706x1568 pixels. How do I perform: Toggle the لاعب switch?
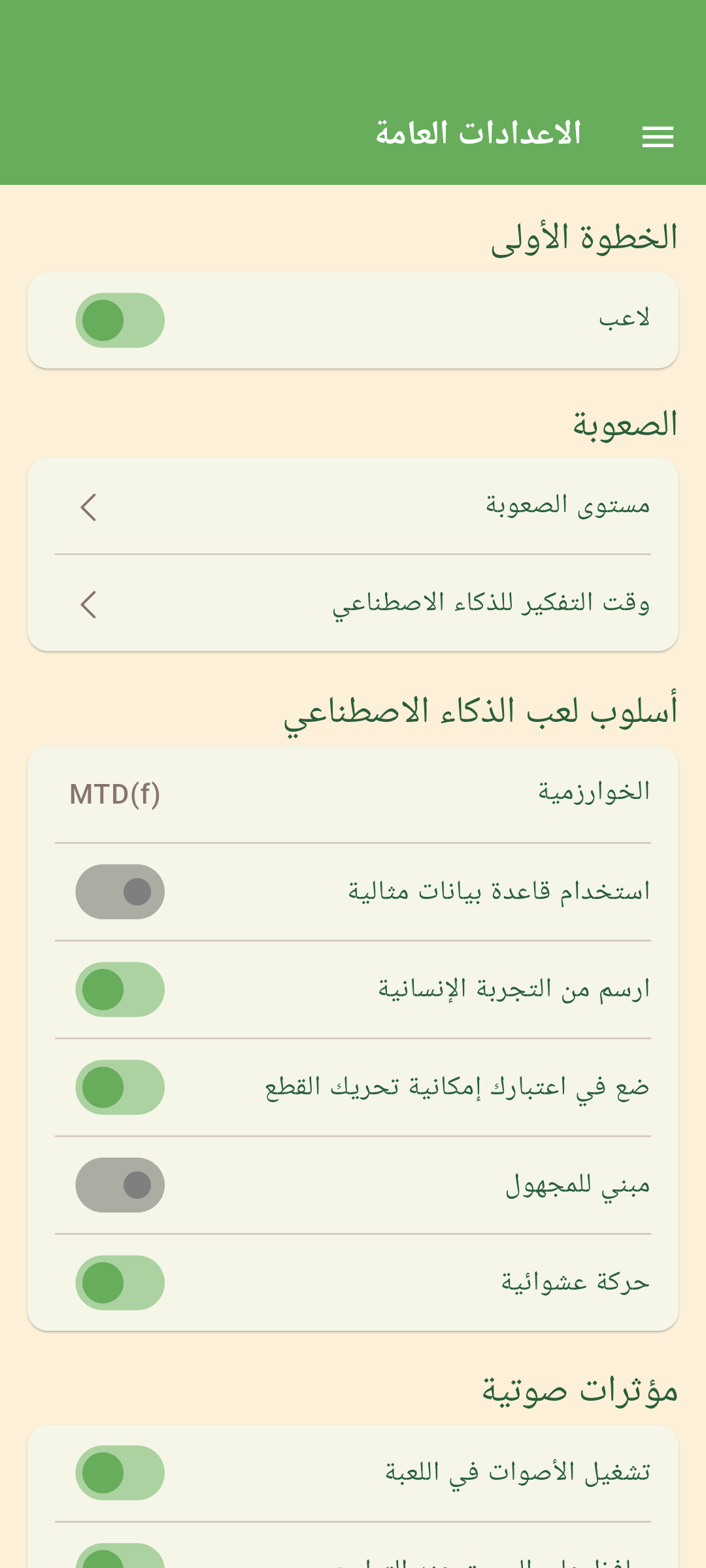click(120, 320)
